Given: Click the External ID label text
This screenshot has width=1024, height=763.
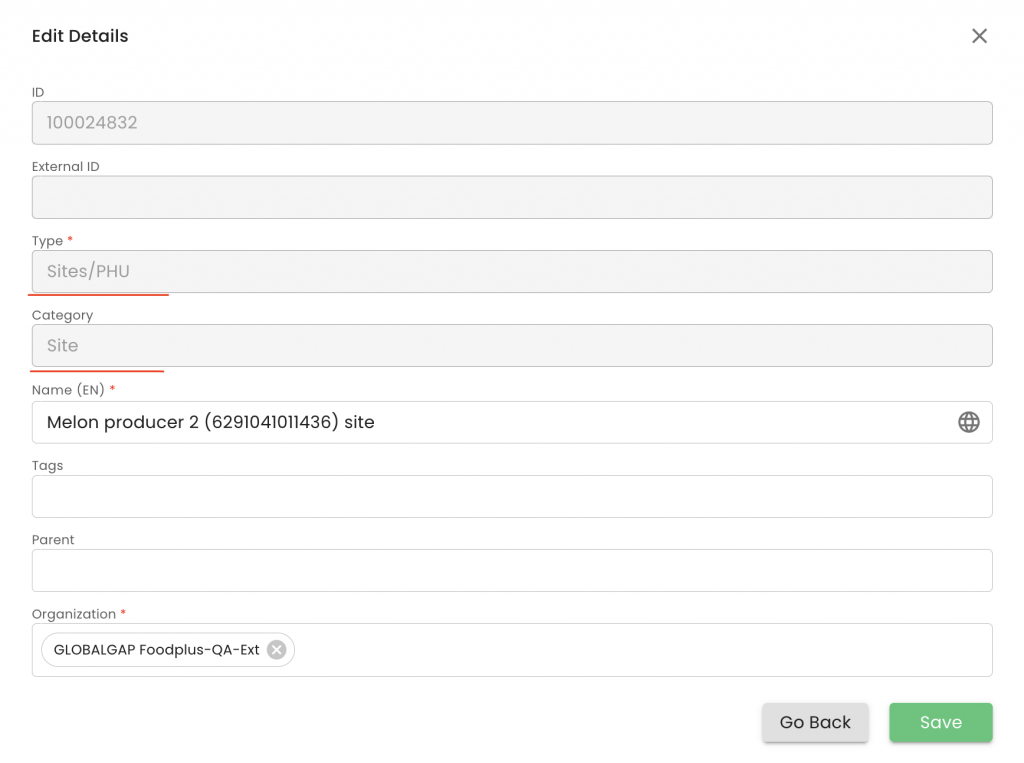Looking at the screenshot, I should (65, 167).
